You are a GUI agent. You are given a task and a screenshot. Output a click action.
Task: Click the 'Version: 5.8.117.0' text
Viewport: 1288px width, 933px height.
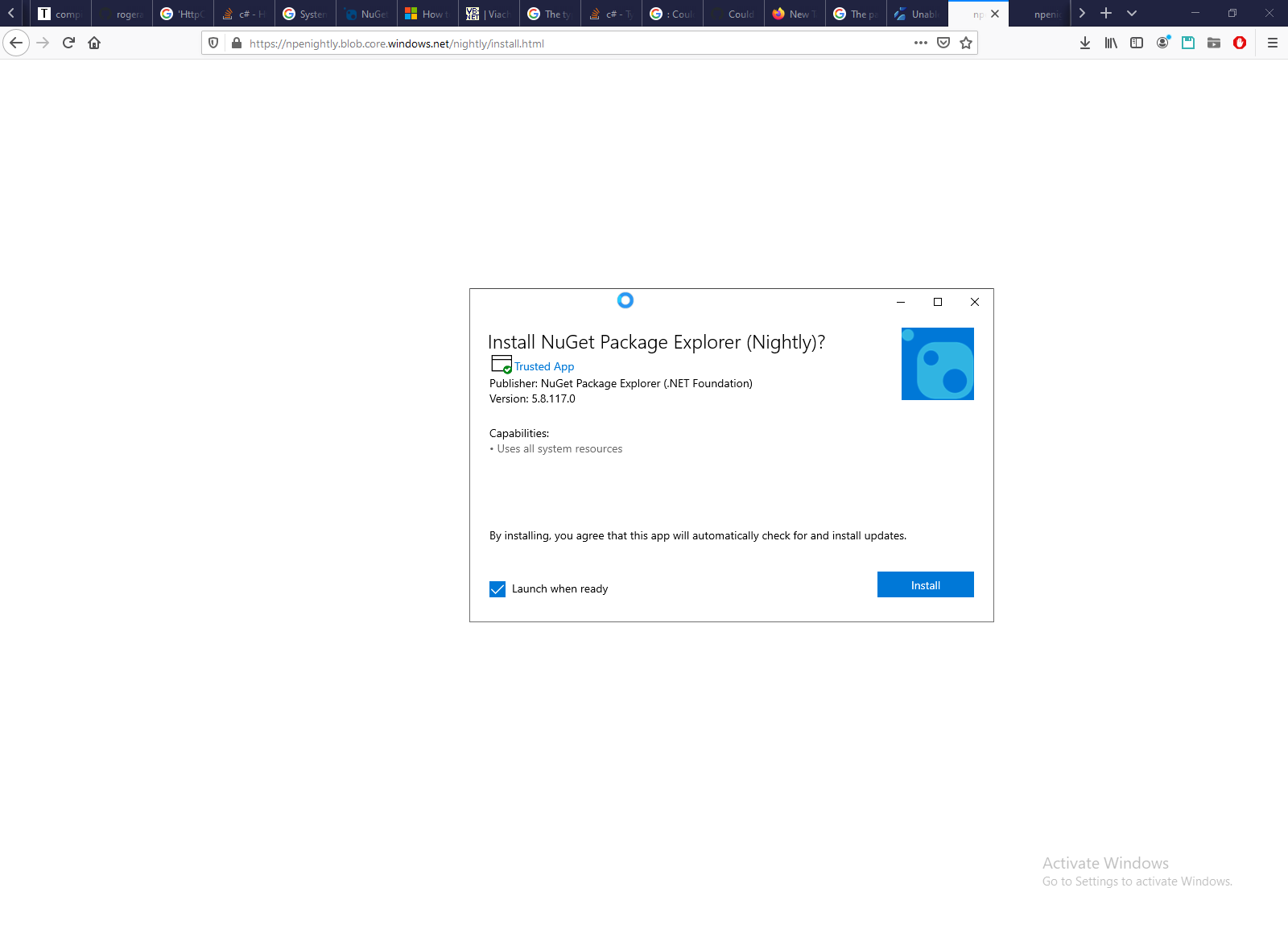532,398
